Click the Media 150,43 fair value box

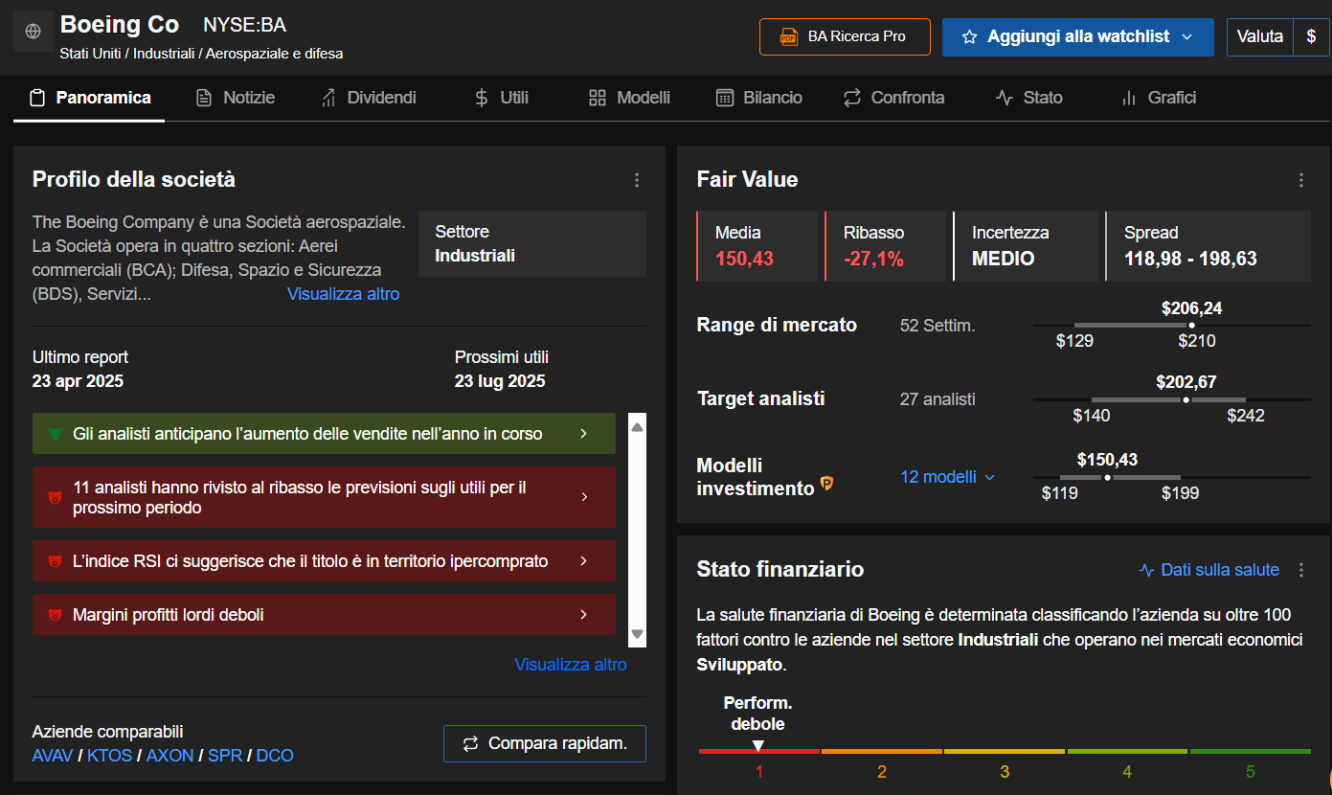757,246
